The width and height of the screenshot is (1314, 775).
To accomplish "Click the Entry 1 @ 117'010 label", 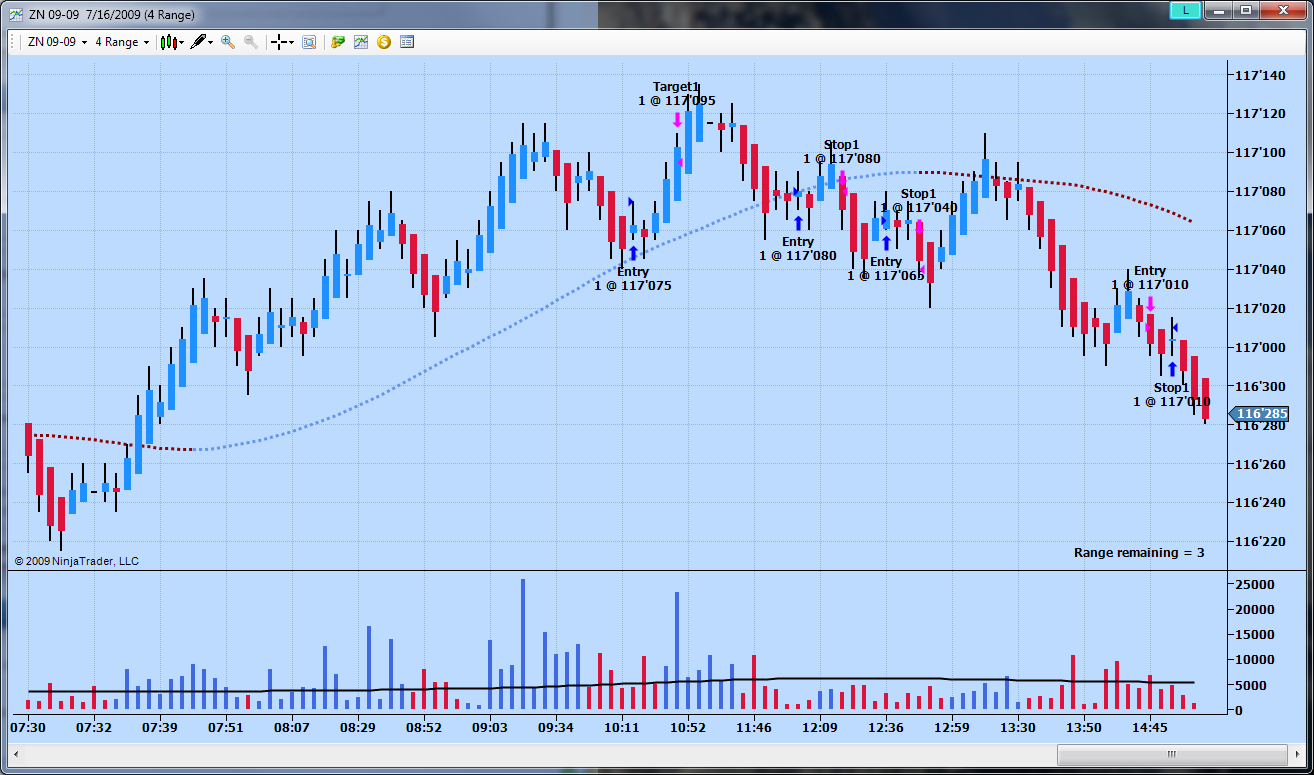I will [x=1149, y=278].
